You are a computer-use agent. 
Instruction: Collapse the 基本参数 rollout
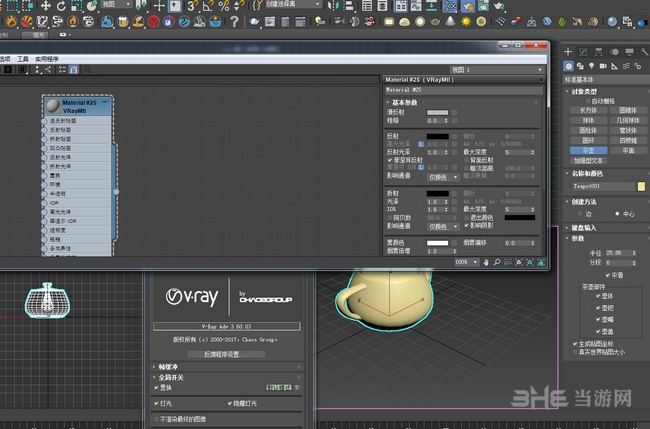click(388, 102)
